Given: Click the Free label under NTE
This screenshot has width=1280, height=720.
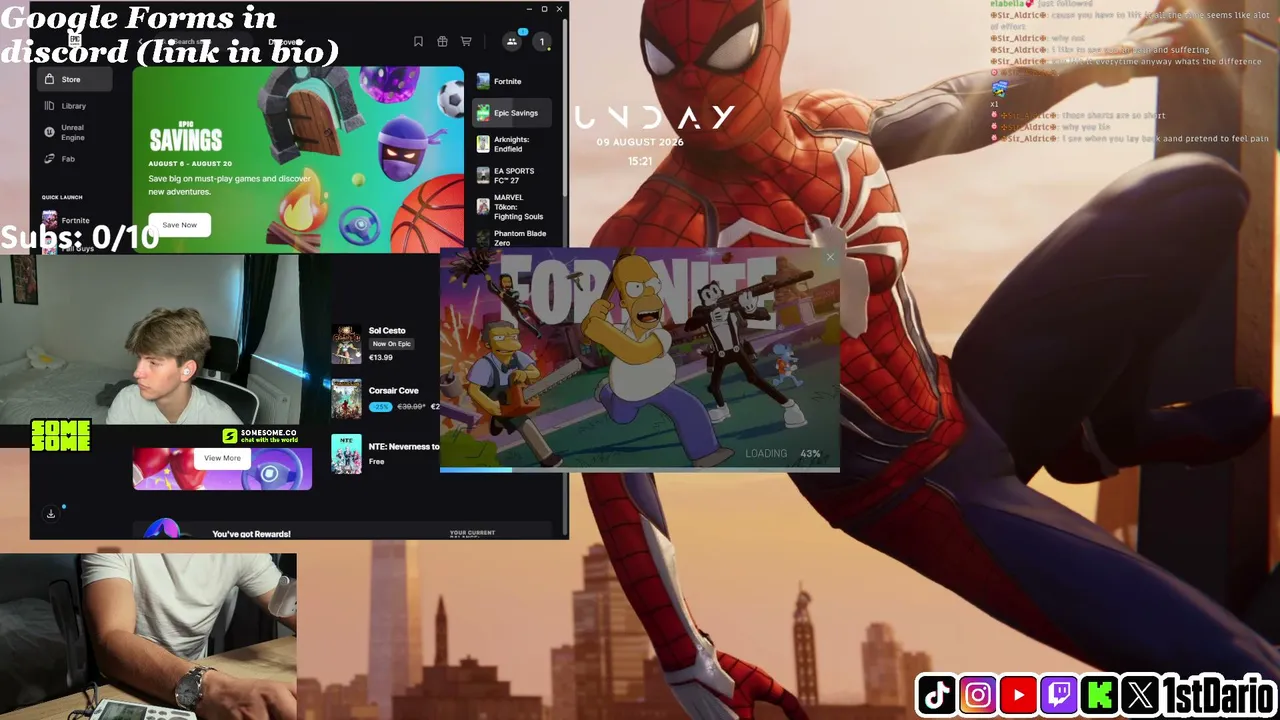Looking at the screenshot, I should 376,462.
